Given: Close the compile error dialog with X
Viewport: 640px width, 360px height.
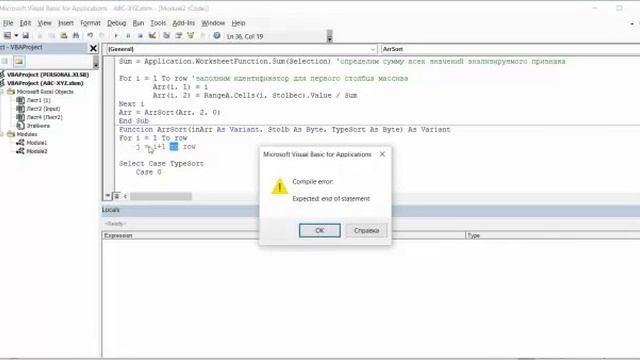Looking at the screenshot, I should coord(382,154).
